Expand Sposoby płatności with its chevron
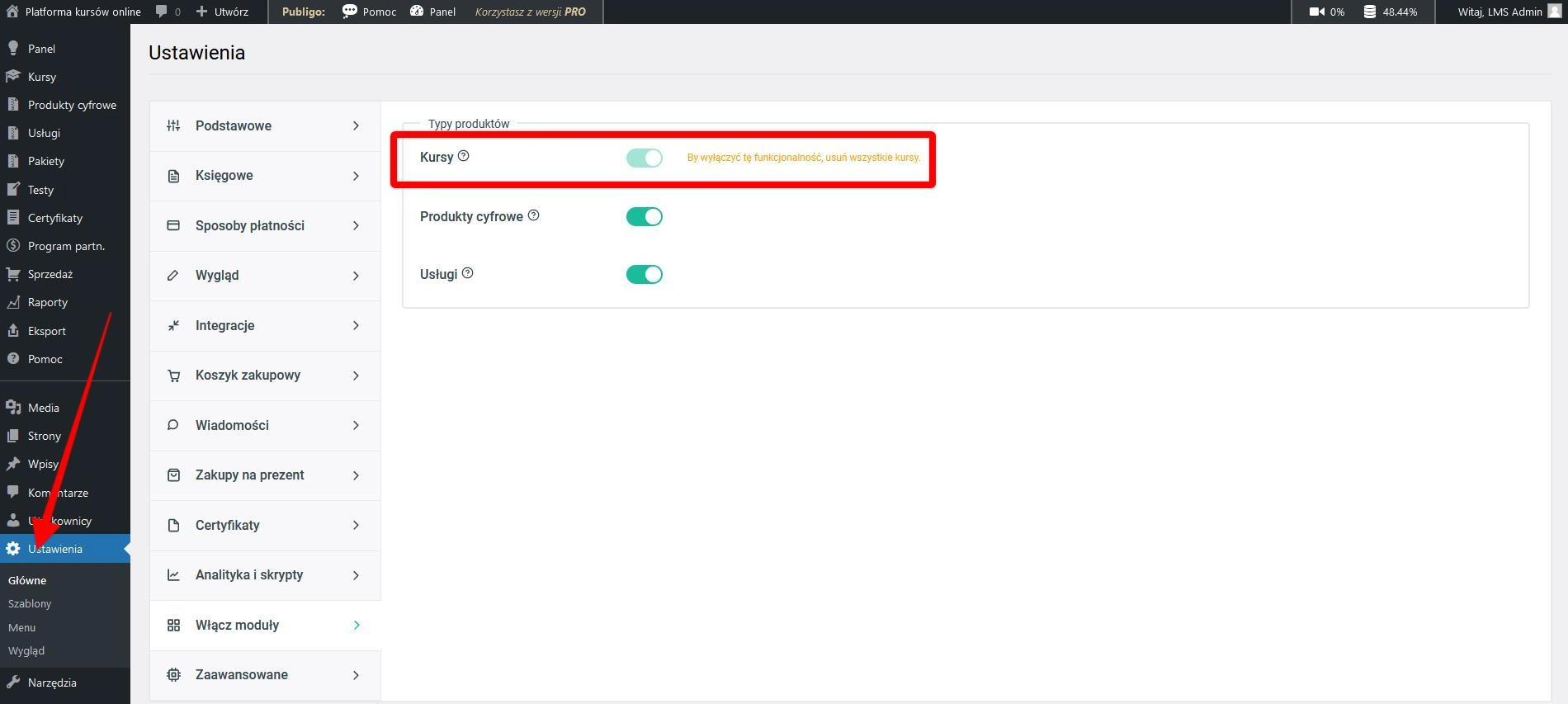Viewport: 1568px width, 704px height. pyautogui.click(x=357, y=225)
